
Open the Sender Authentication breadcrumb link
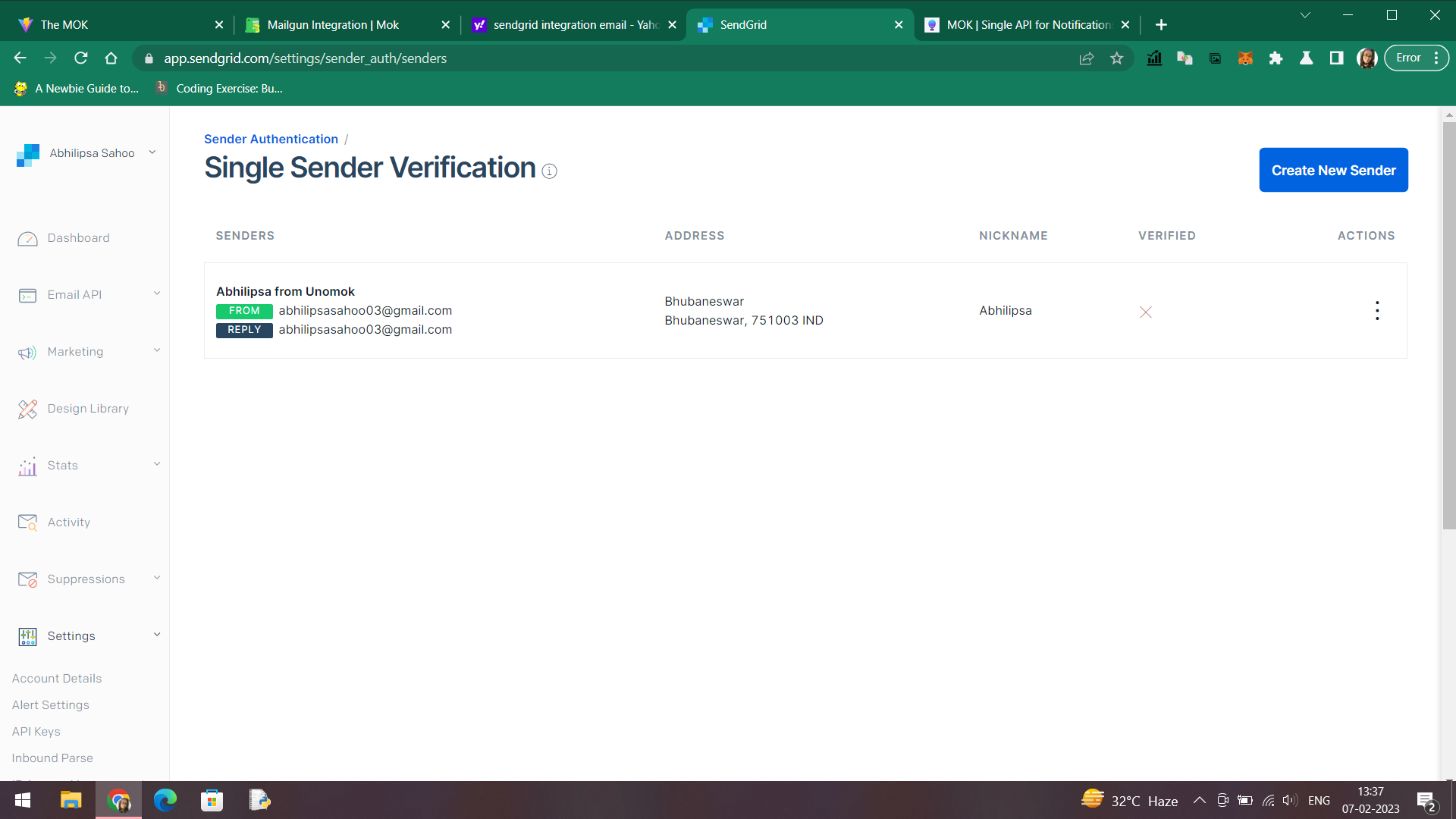(x=271, y=139)
